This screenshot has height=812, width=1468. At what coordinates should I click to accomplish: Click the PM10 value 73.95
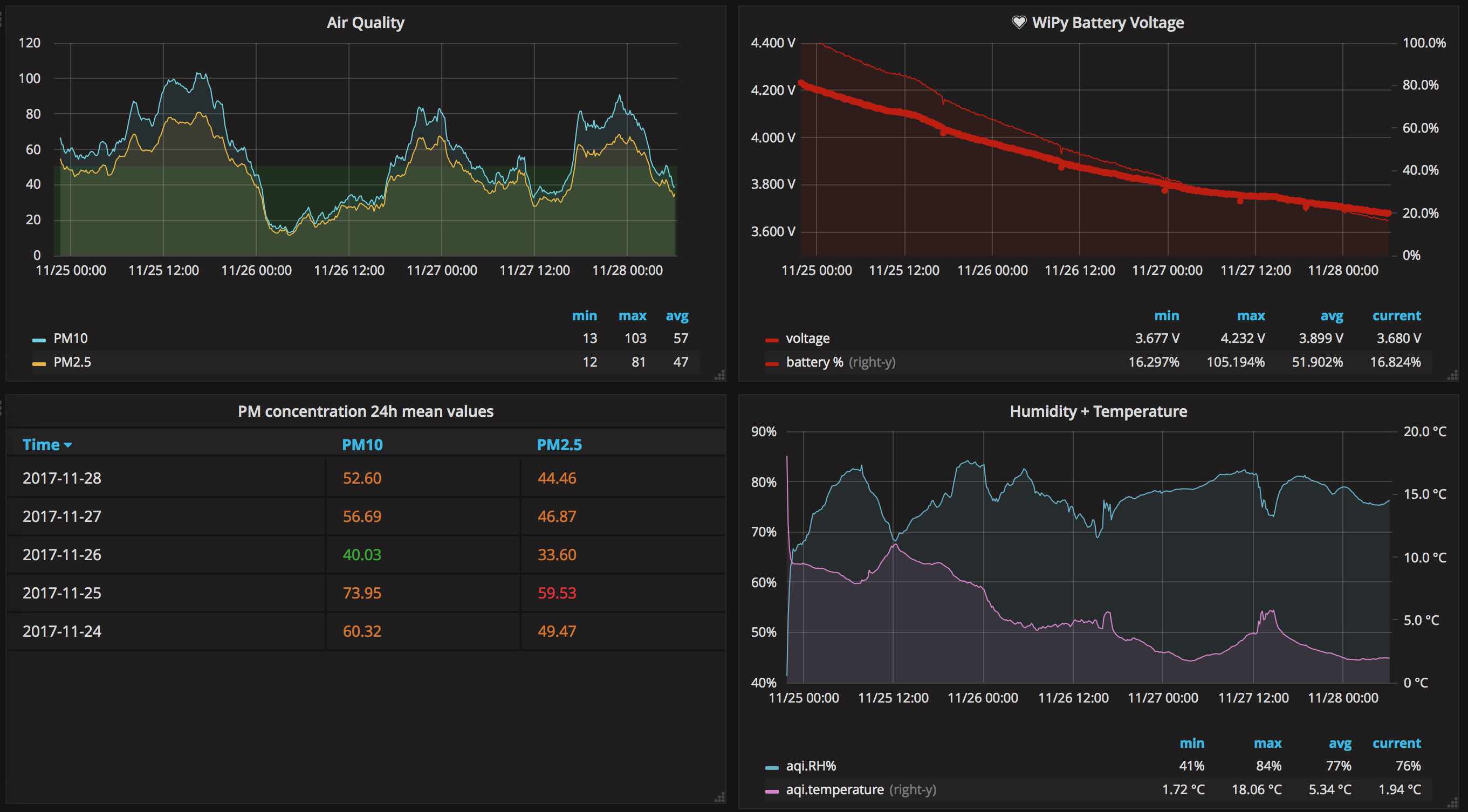pos(362,593)
